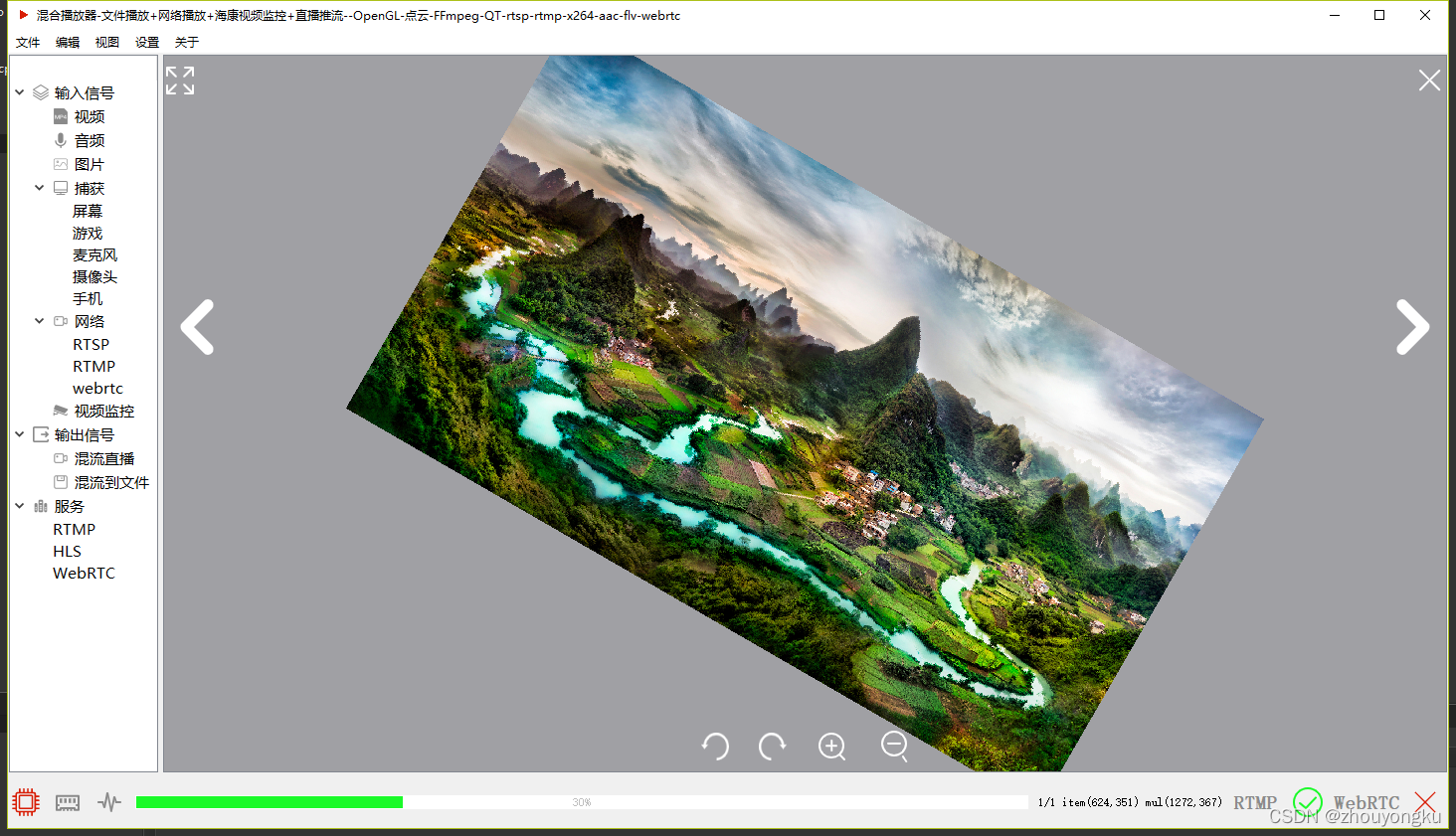Select 摄像头 capture source
The height and width of the screenshot is (836, 1456).
(x=94, y=276)
